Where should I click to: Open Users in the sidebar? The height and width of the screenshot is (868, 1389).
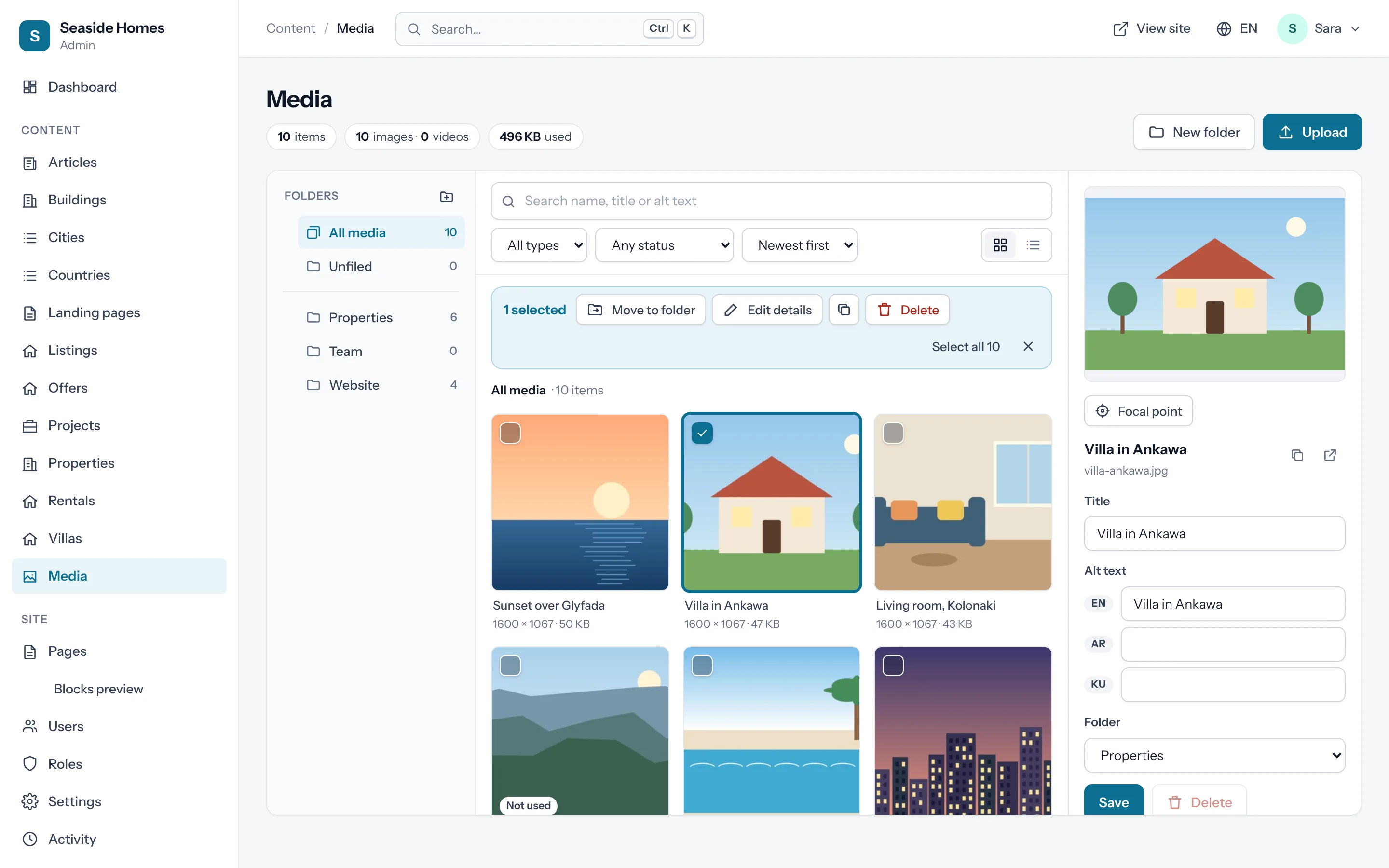(119, 726)
